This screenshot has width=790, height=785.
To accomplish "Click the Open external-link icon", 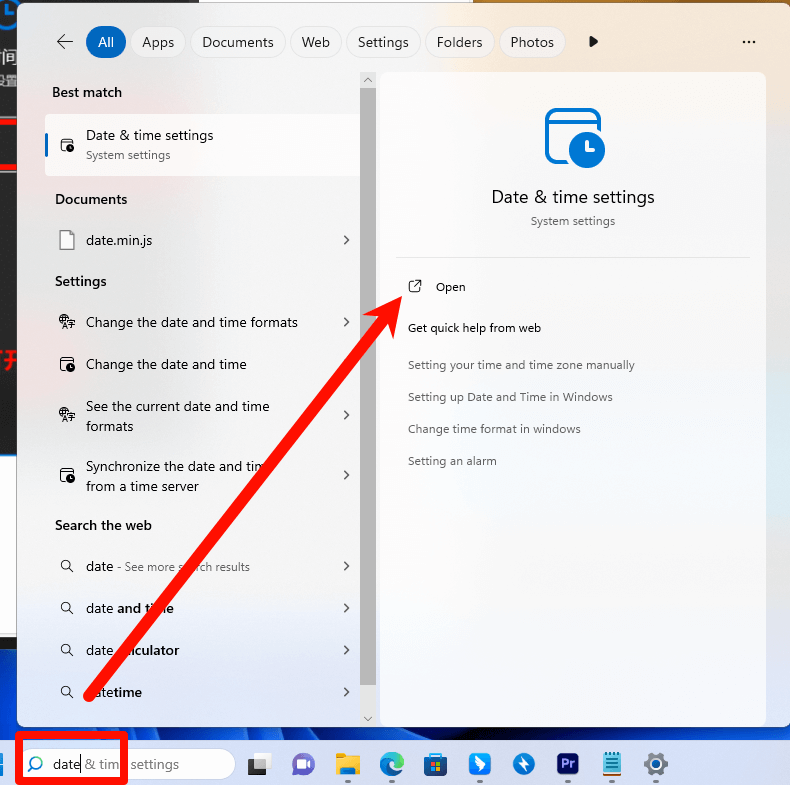I will 415,286.
